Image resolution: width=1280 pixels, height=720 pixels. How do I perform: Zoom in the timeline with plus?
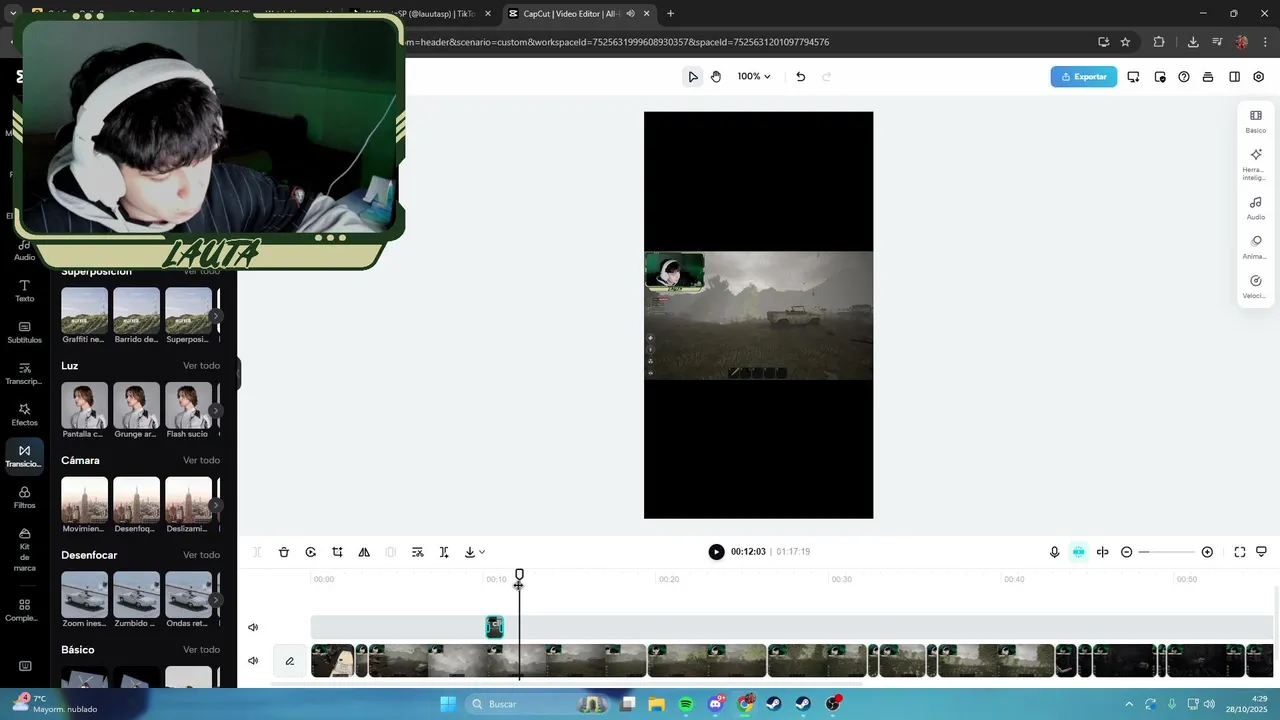1207,552
